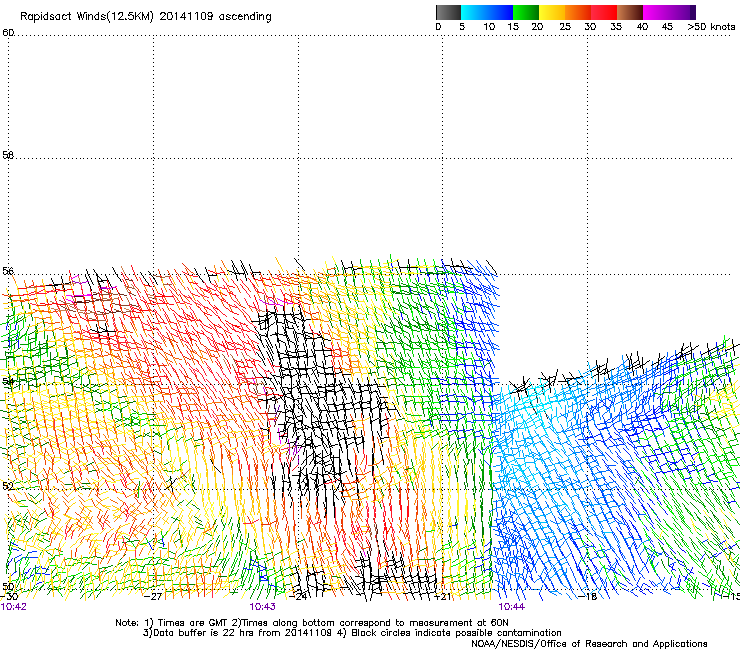Image resolution: width=740 pixels, height=650 pixels.
Task: Click the brown 35-40 knots color band
Action: pos(630,12)
